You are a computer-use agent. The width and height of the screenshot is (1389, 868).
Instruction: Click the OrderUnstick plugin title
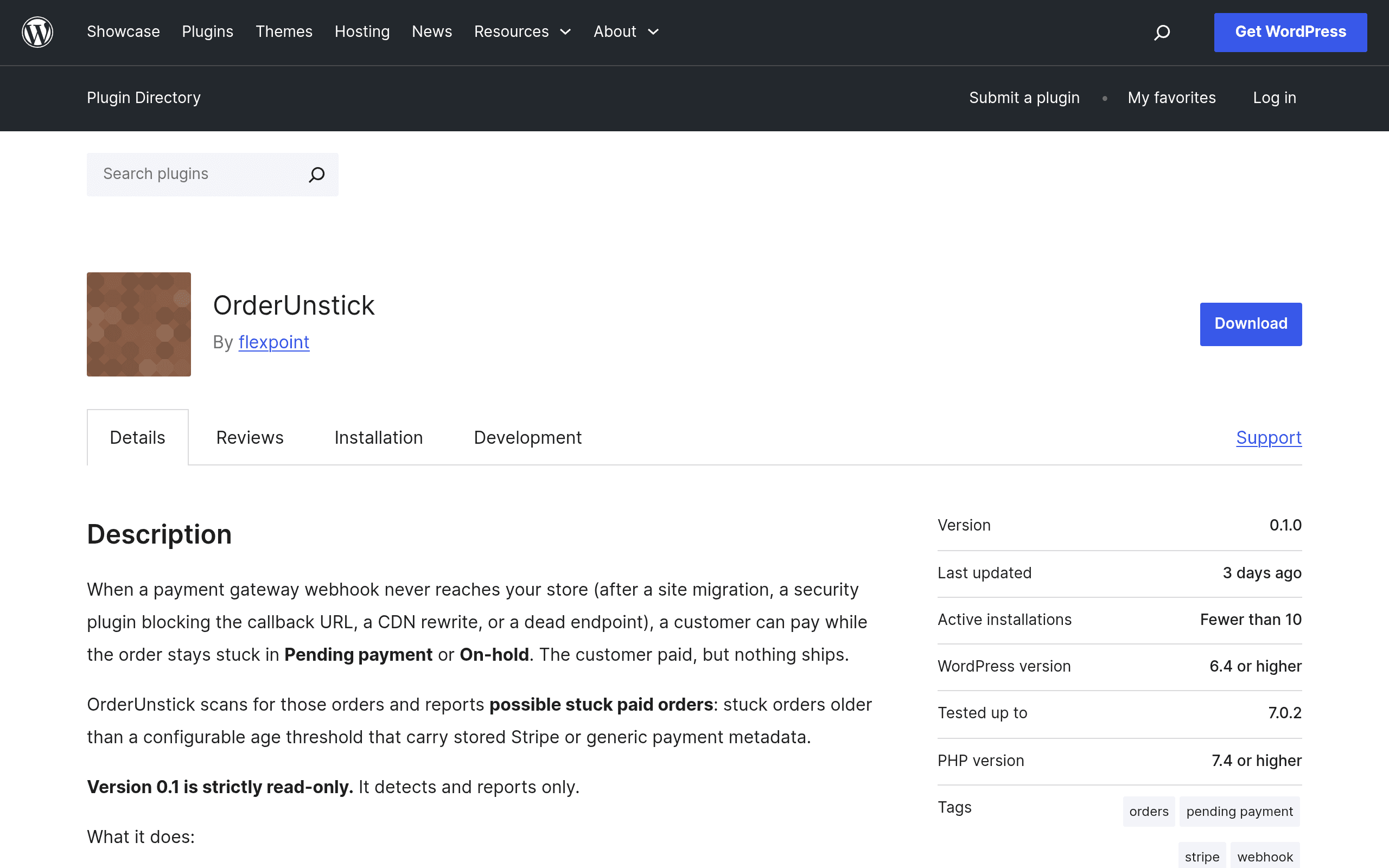294,305
